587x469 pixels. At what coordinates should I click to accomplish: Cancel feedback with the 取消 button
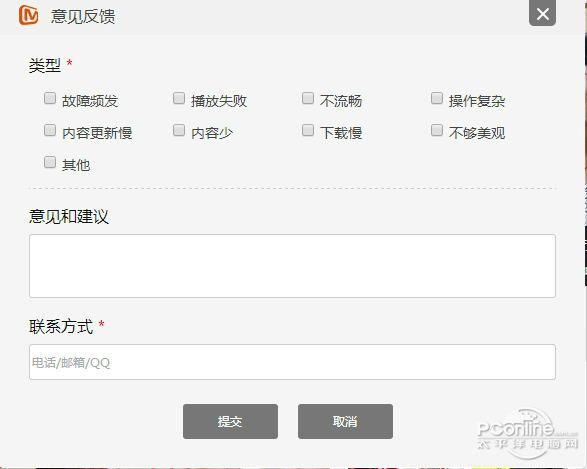[345, 421]
